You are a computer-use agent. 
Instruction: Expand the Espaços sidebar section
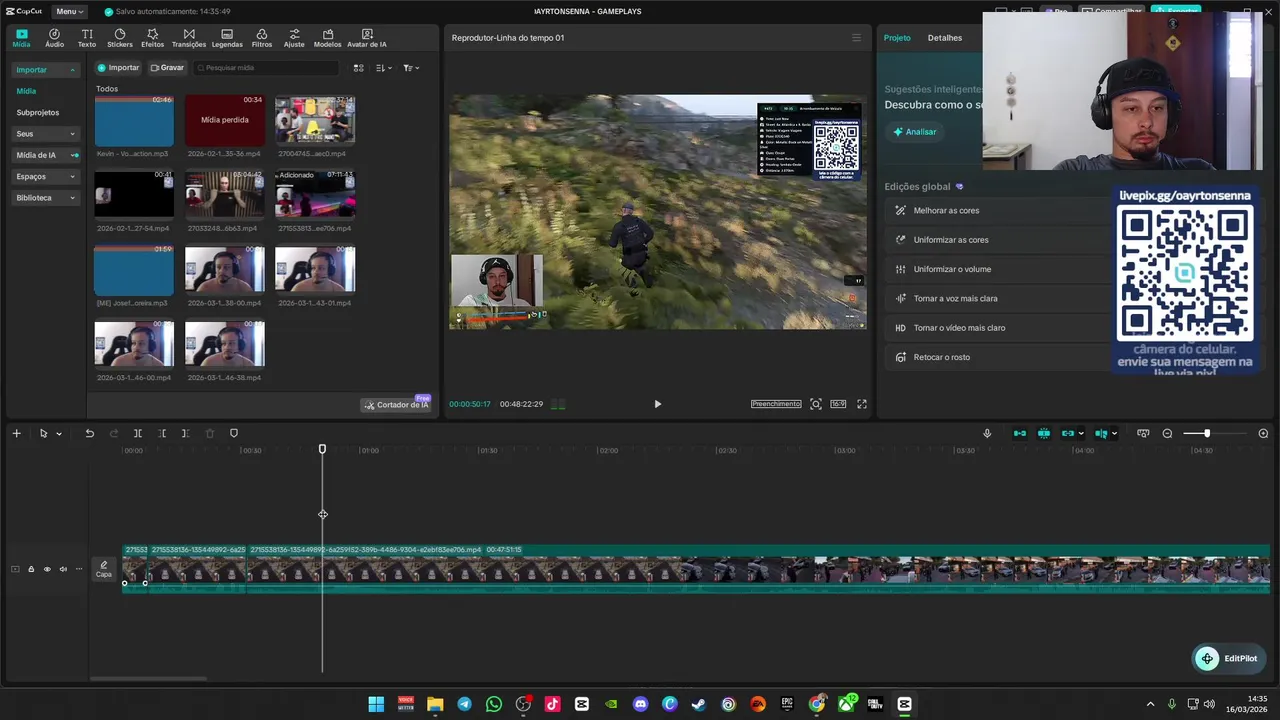tap(46, 176)
